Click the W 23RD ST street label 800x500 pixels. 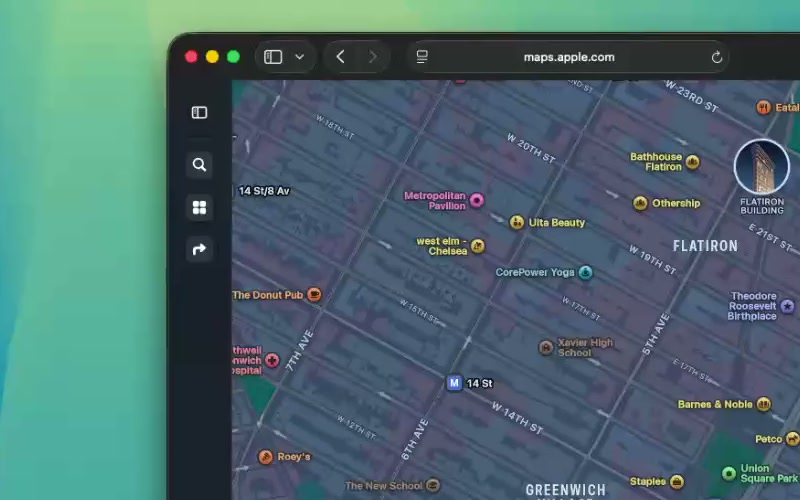[692, 96]
